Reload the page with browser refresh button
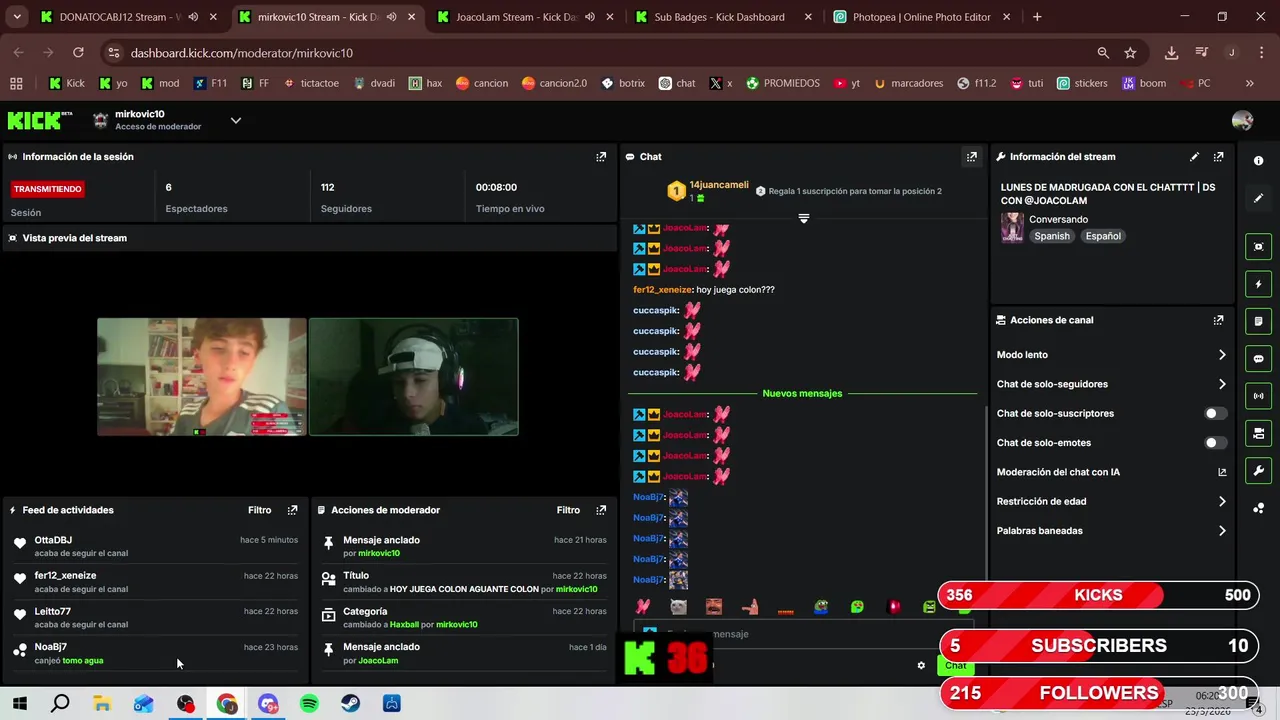Image resolution: width=1280 pixels, height=720 pixels. tap(78, 53)
